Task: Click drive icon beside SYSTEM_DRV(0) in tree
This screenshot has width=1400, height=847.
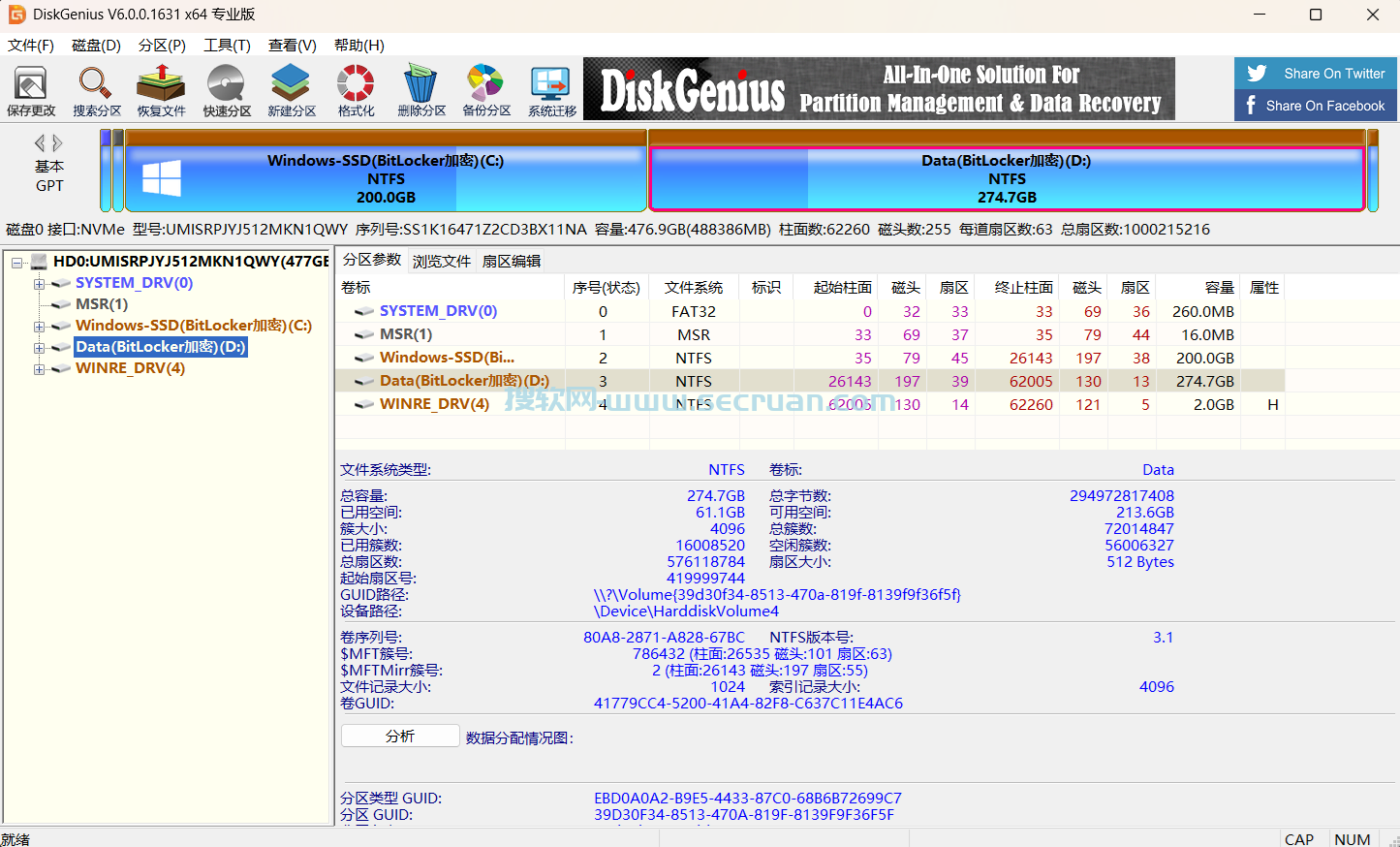Action: pyautogui.click(x=61, y=283)
